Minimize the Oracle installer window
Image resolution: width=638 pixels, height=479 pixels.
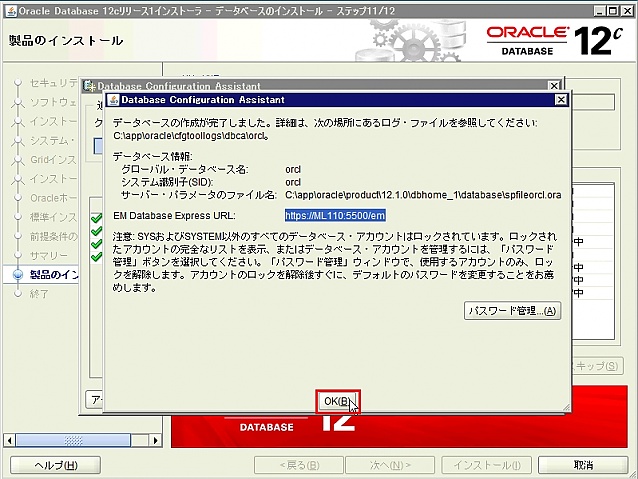599,11
